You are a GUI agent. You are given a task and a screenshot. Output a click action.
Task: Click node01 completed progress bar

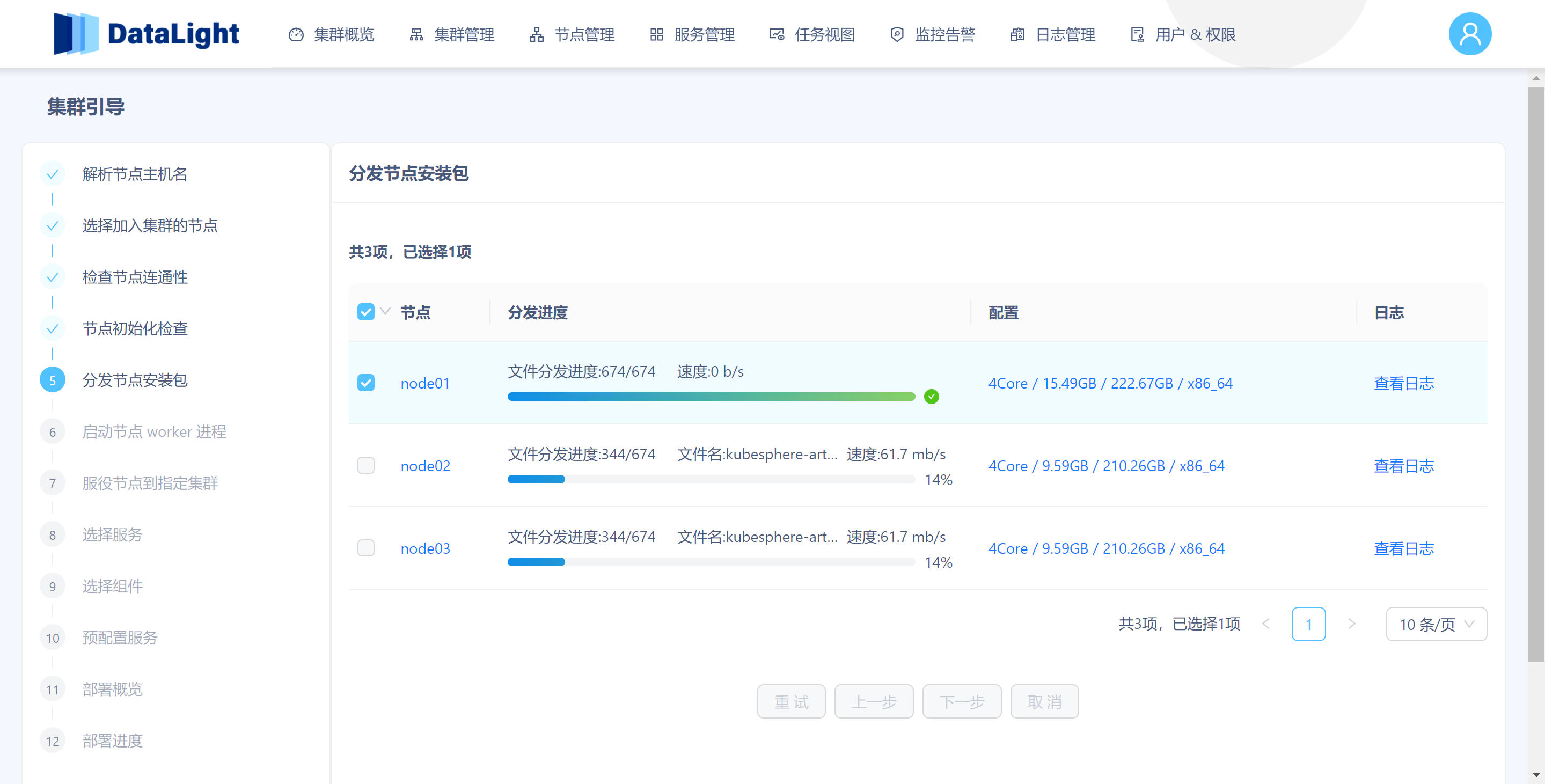coord(712,397)
